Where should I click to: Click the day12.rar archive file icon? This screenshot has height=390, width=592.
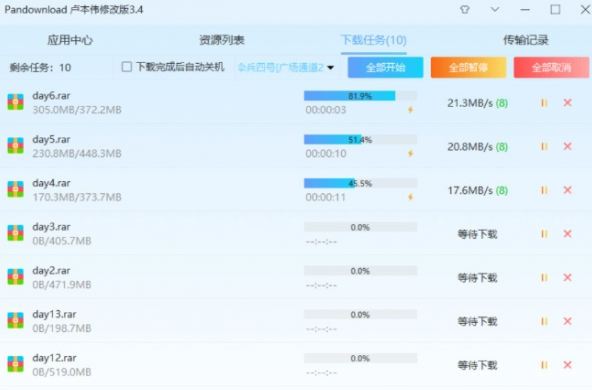[x=15, y=364]
